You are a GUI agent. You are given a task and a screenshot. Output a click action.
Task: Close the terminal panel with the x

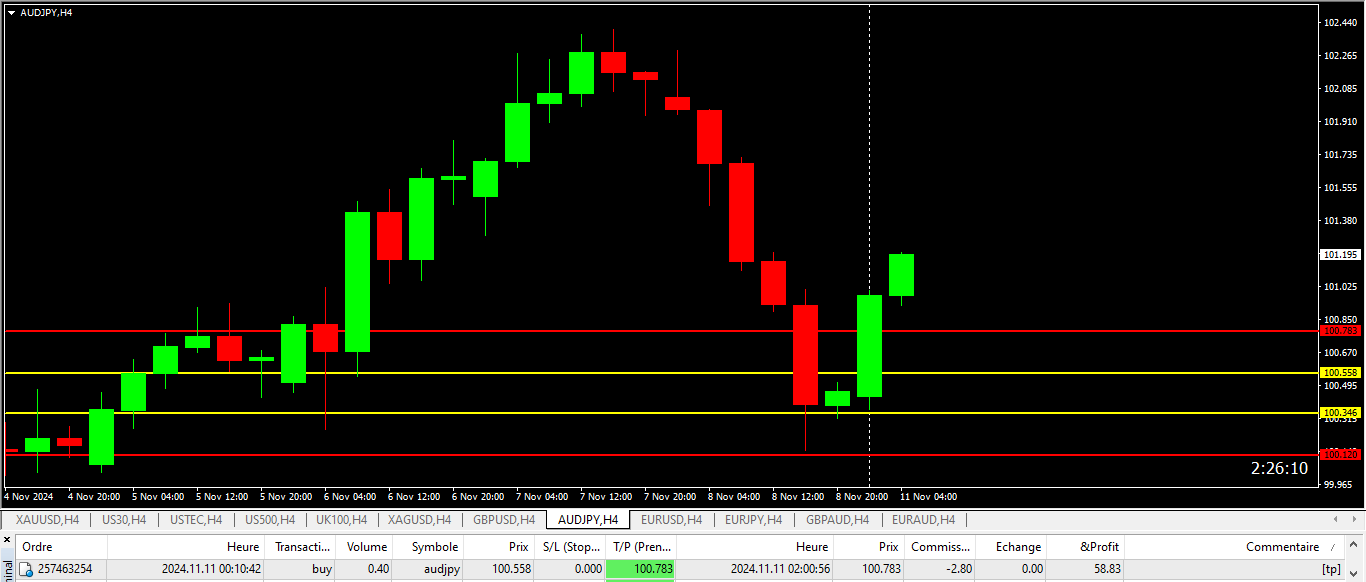click(x=6, y=539)
